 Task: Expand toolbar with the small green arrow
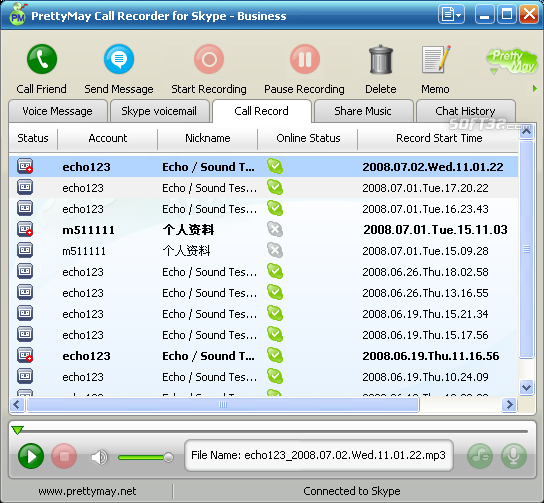click(535, 89)
